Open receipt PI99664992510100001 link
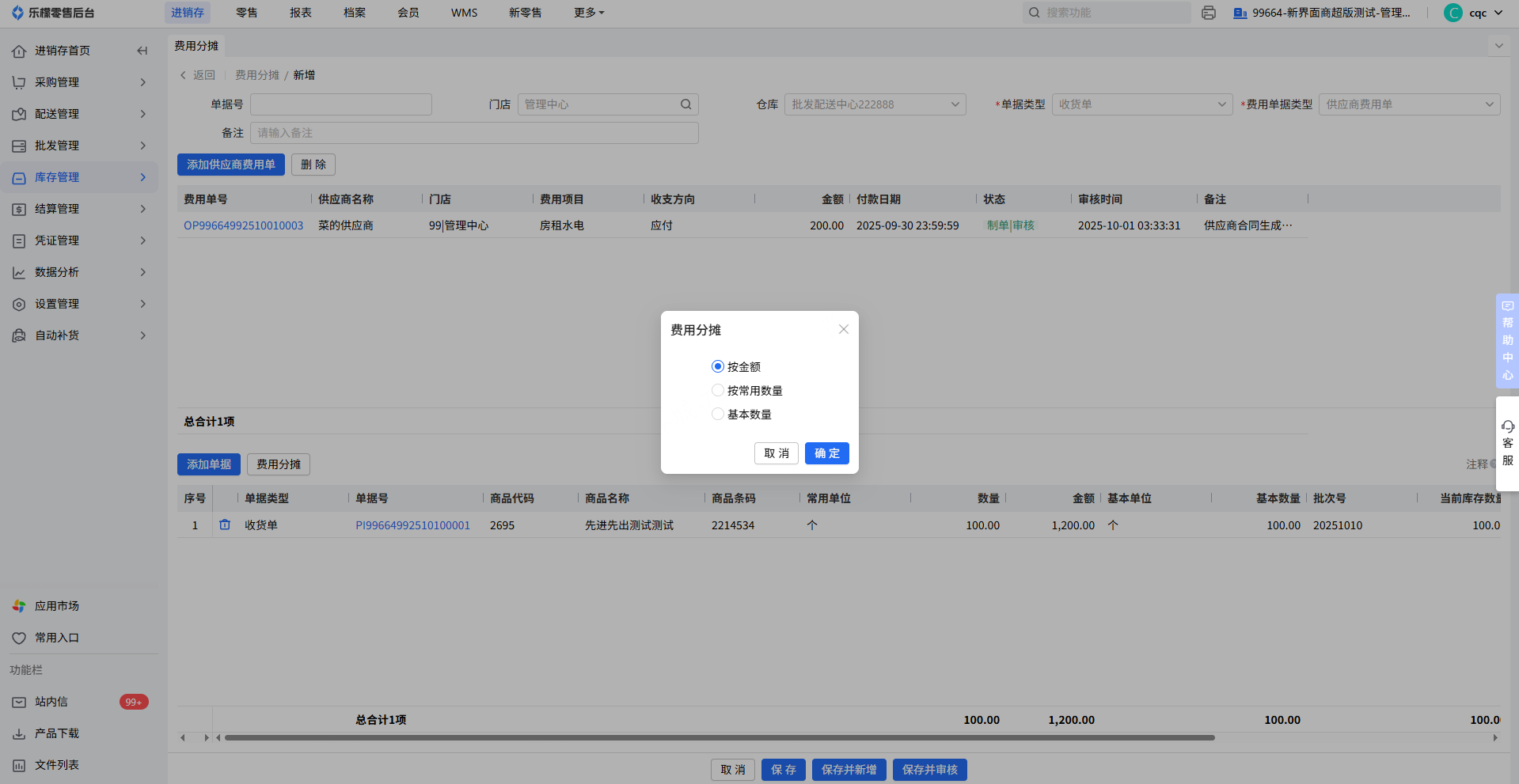The height and width of the screenshot is (784, 1519). (413, 525)
